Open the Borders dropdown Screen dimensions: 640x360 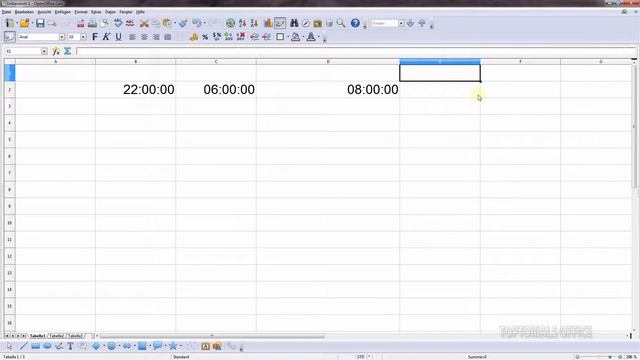coord(288,37)
